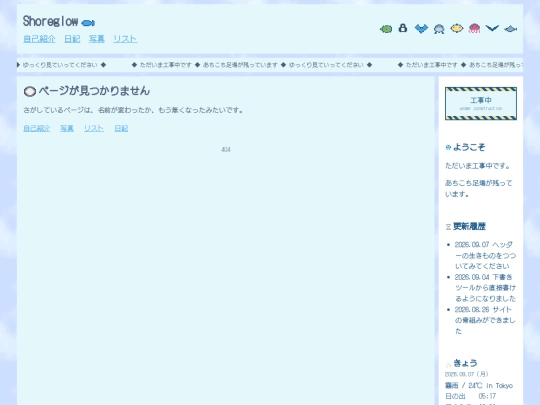Screen dimensions: 540x405
Task: Click the 2026.09.04 update history entry
Action: pyautogui.click(x=485, y=288)
